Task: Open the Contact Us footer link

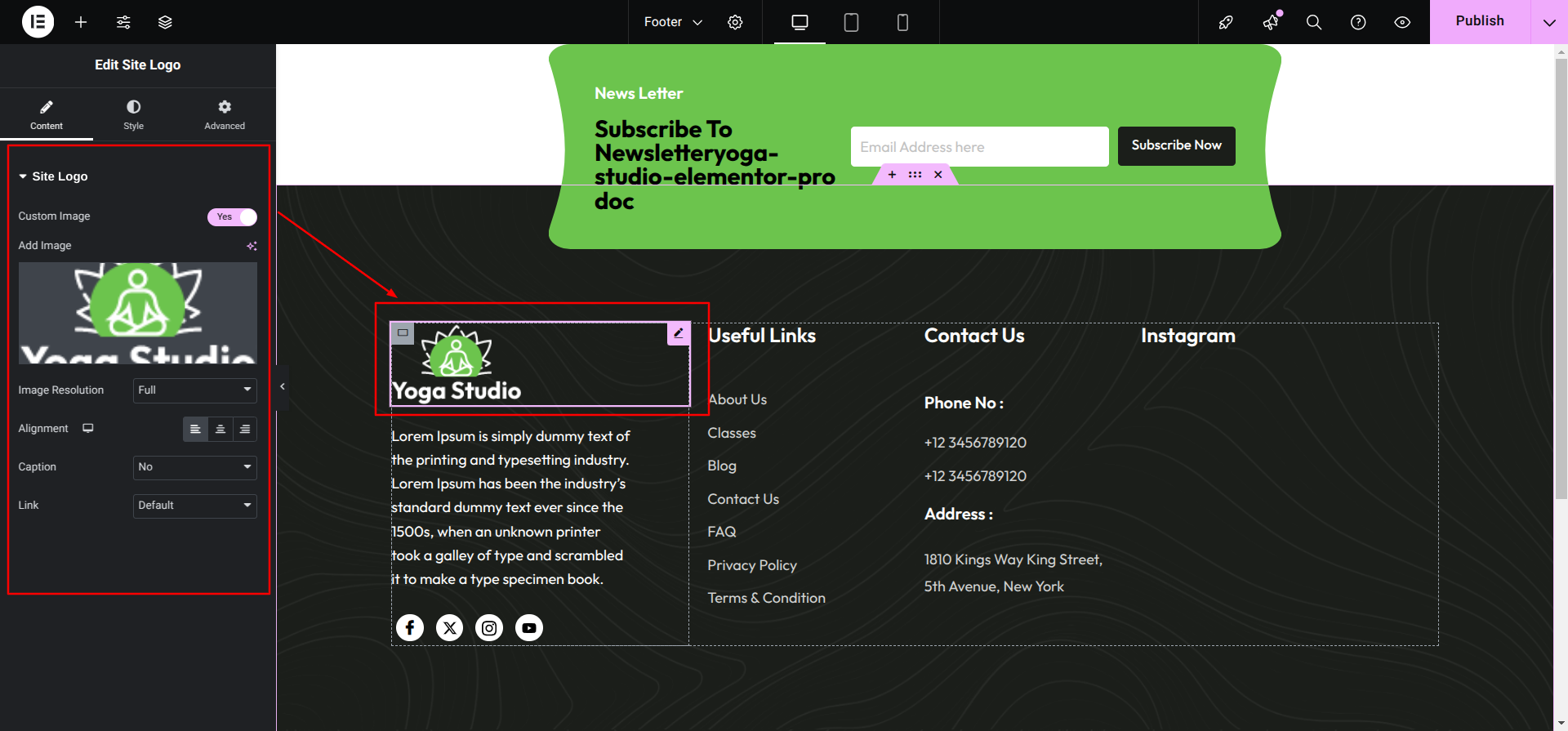Action: click(743, 499)
